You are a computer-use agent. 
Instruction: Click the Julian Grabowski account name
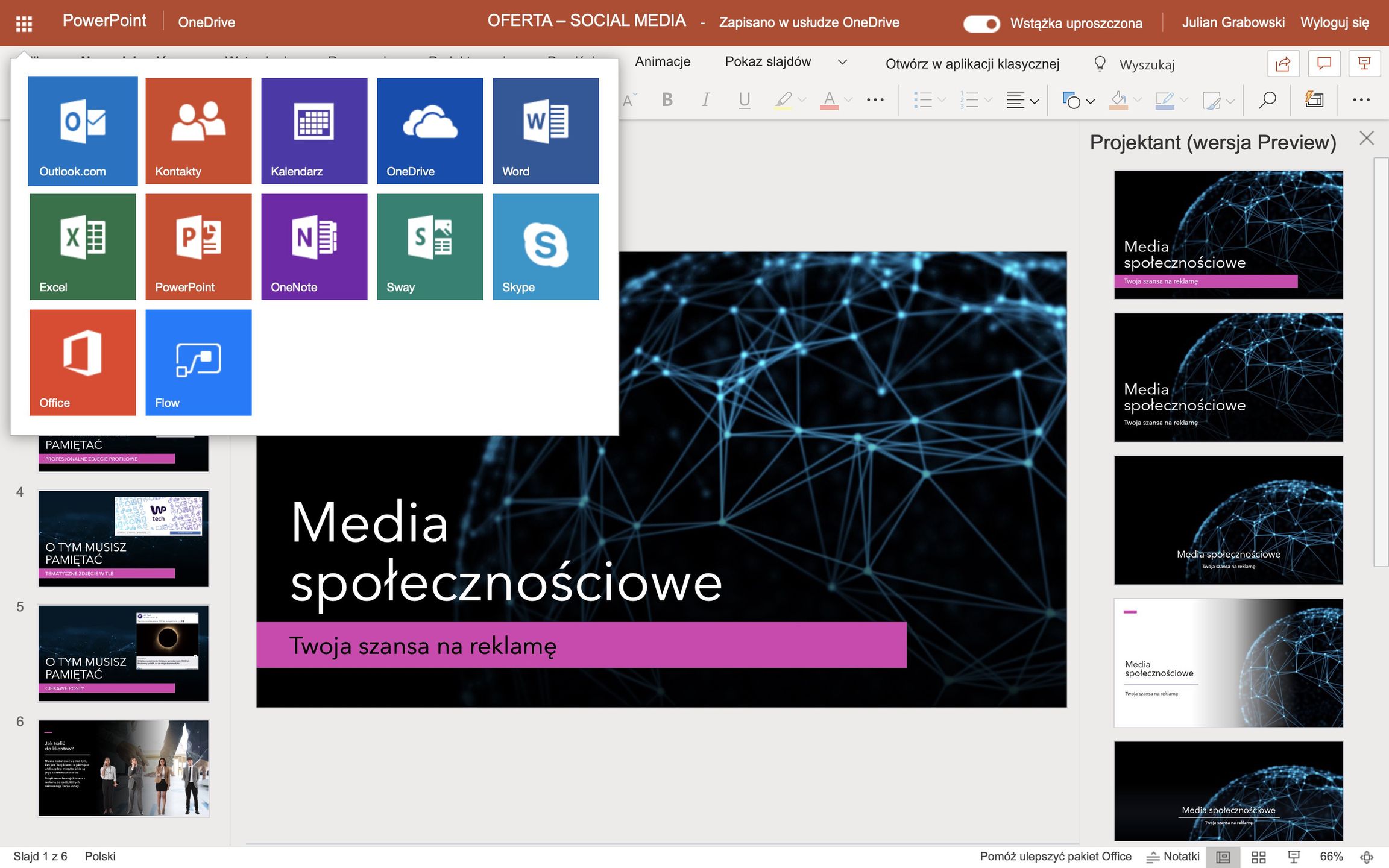tap(1233, 22)
